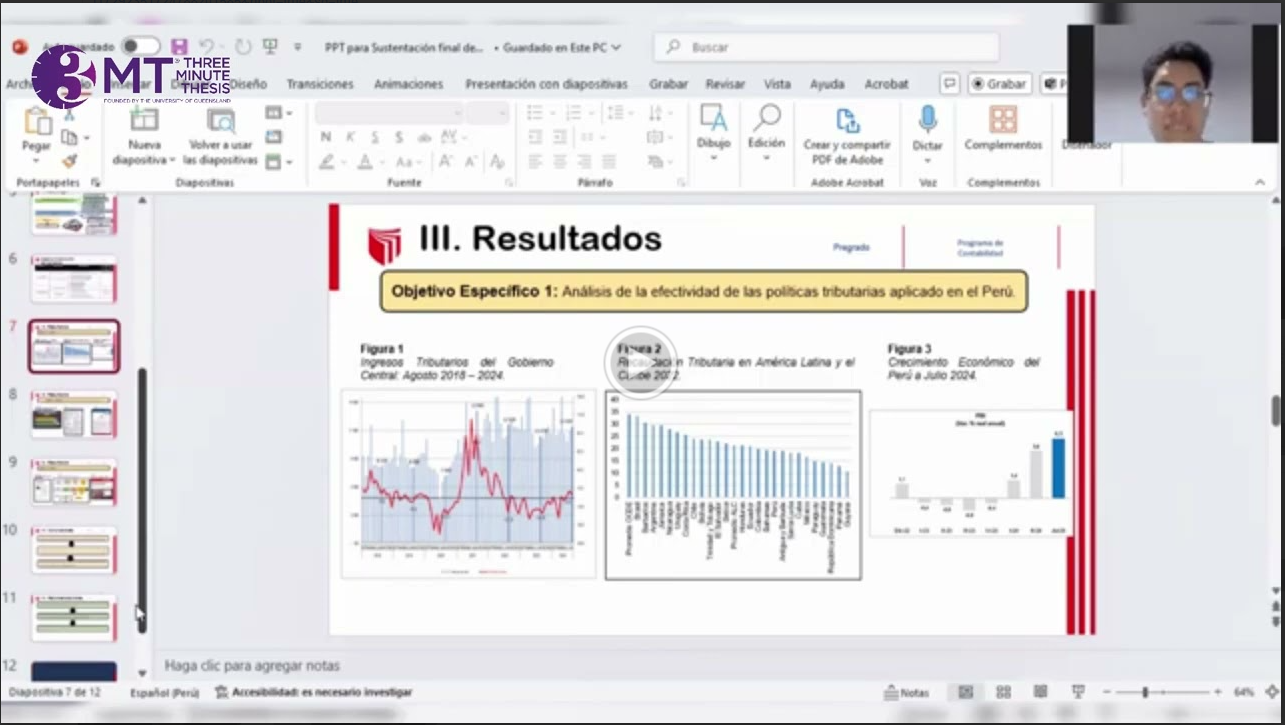Click the comments speech-bubble icon
The image size is (1285, 725).
pos(950,84)
